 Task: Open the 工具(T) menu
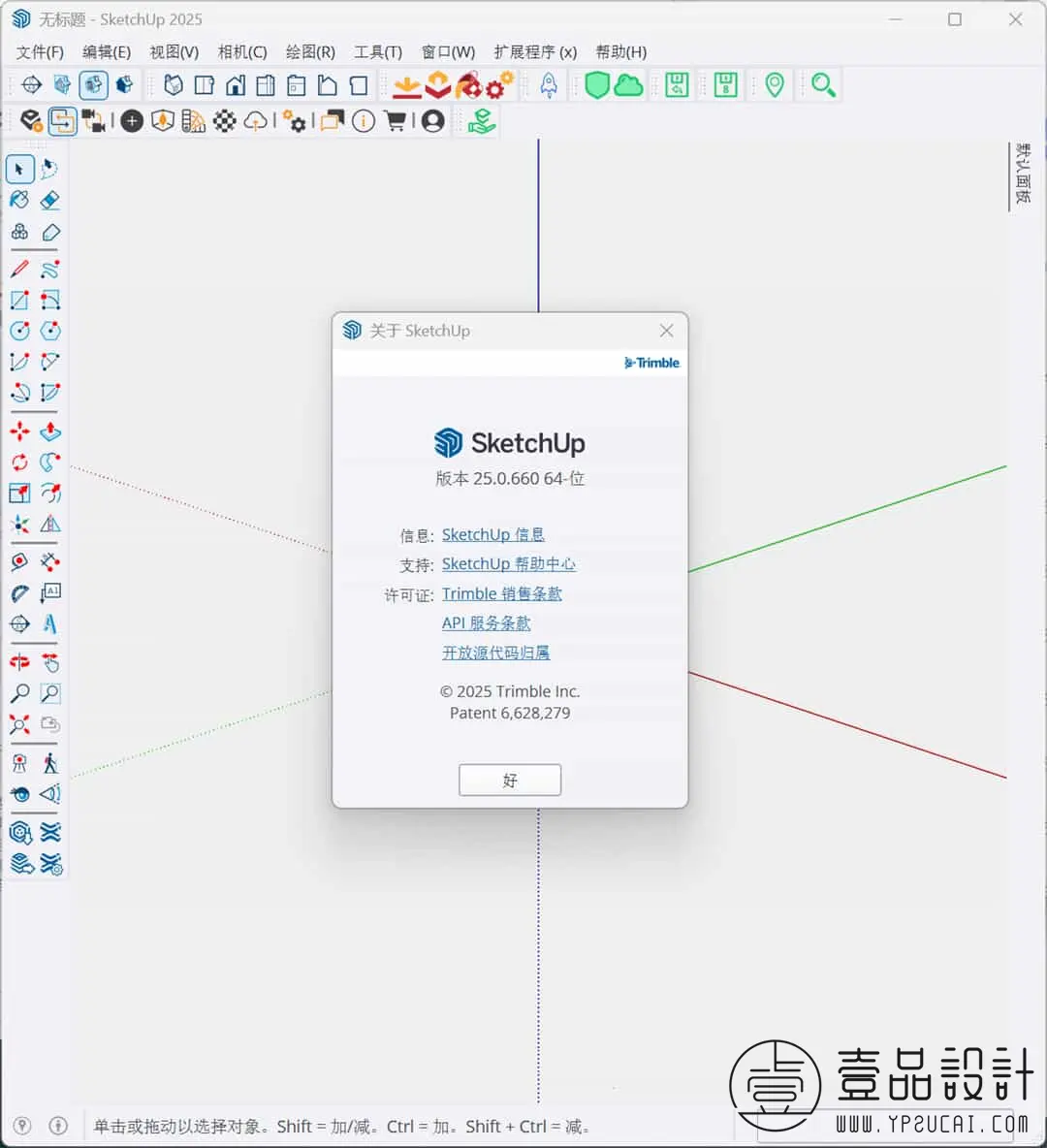(x=378, y=52)
